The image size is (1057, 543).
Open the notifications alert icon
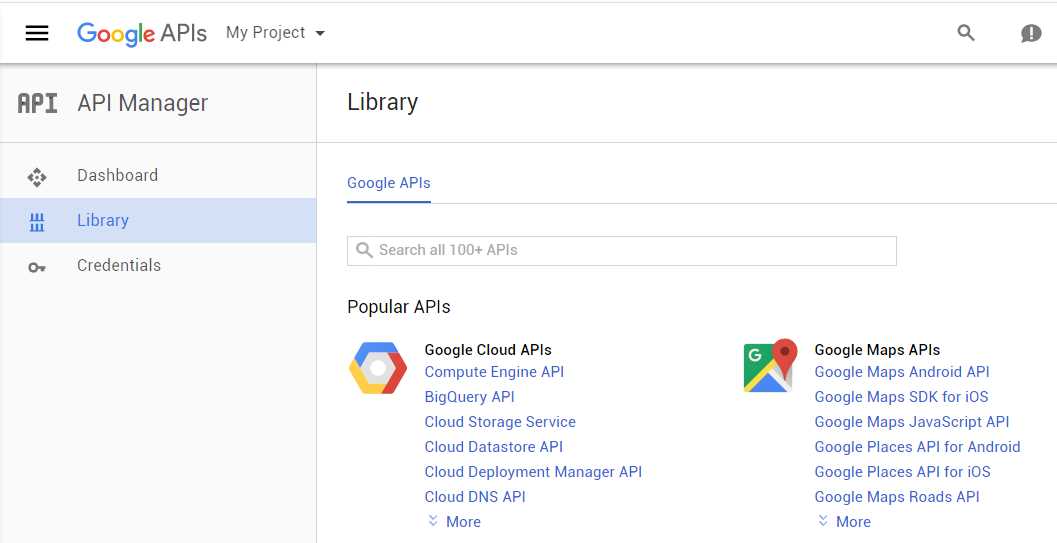pyautogui.click(x=1031, y=33)
